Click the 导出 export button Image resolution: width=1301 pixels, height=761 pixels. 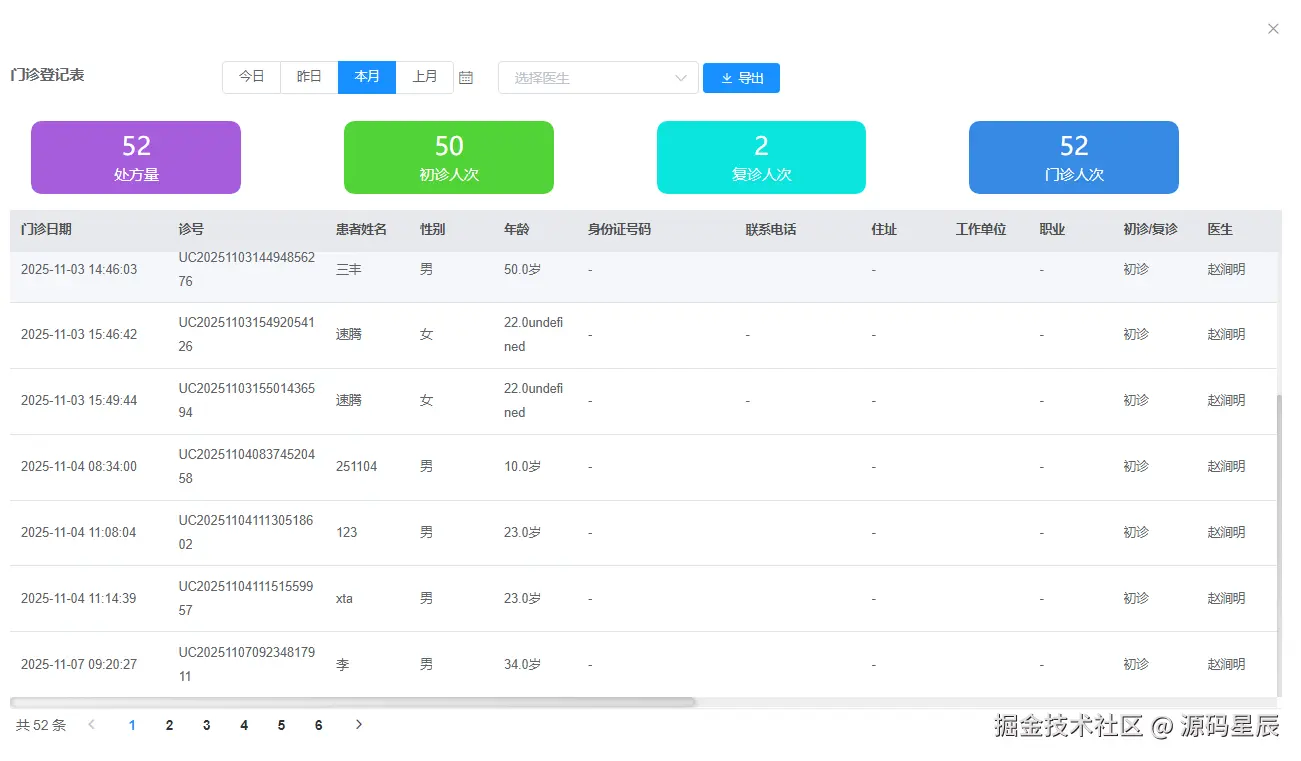click(x=741, y=78)
